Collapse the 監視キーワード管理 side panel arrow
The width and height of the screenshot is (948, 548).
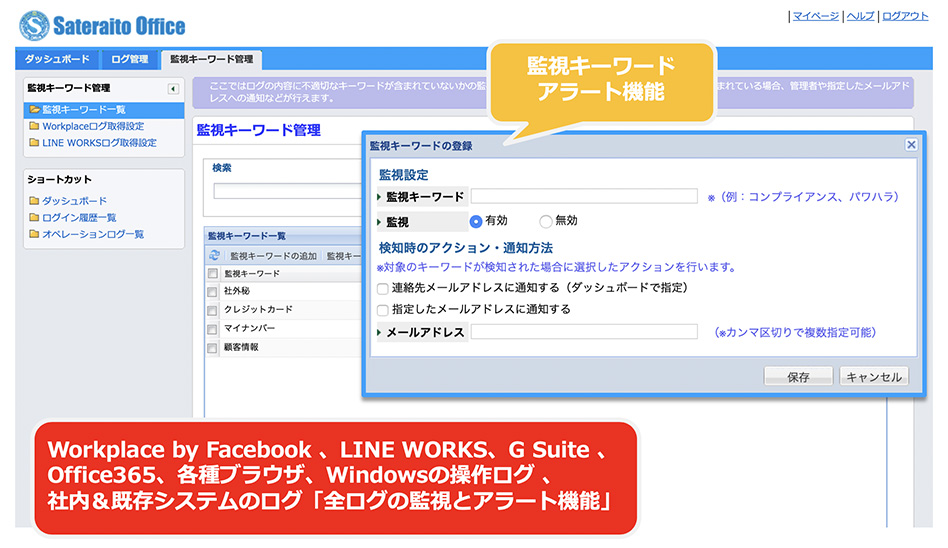click(x=173, y=89)
